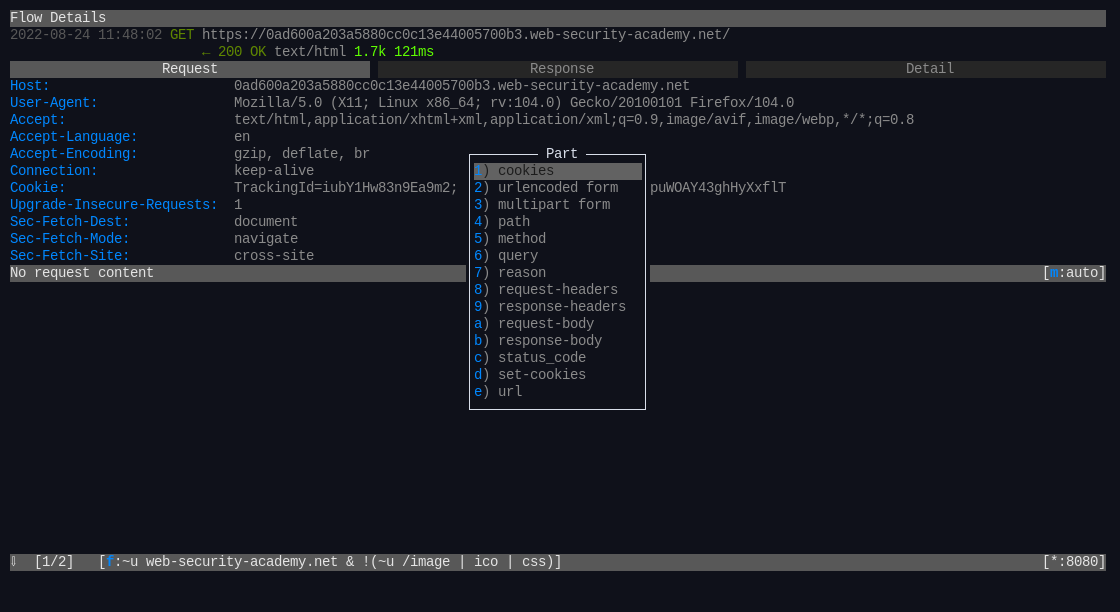Click the Cookie header row

[x=38, y=188]
